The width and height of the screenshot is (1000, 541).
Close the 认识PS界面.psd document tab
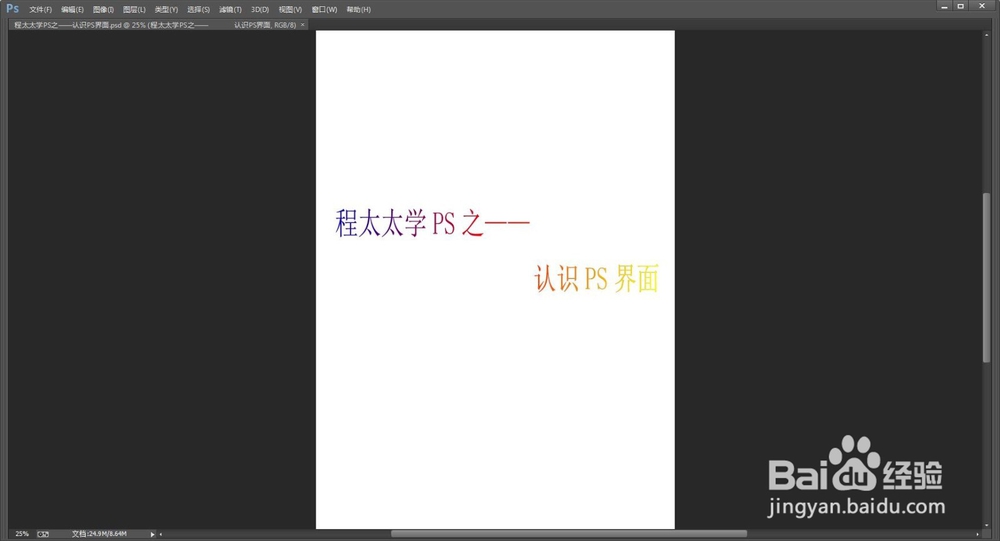point(302,25)
